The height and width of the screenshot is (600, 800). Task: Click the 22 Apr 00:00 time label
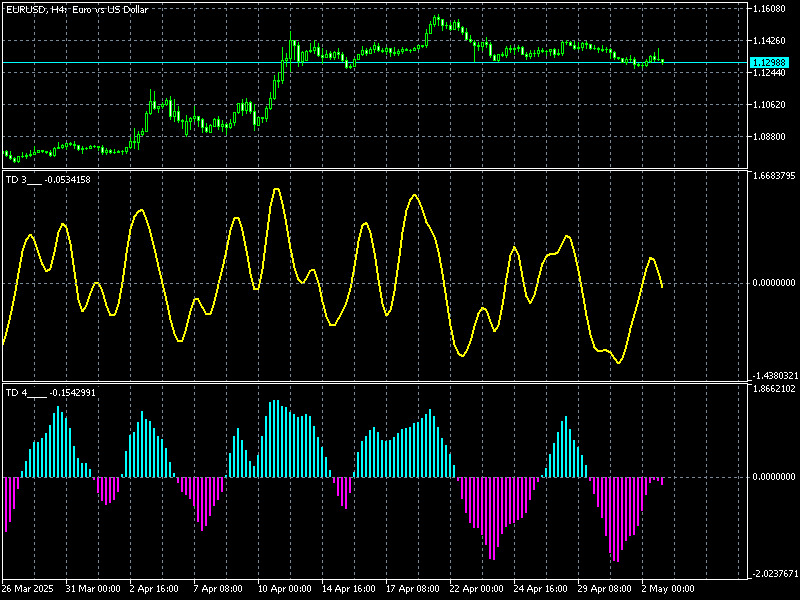click(x=477, y=589)
